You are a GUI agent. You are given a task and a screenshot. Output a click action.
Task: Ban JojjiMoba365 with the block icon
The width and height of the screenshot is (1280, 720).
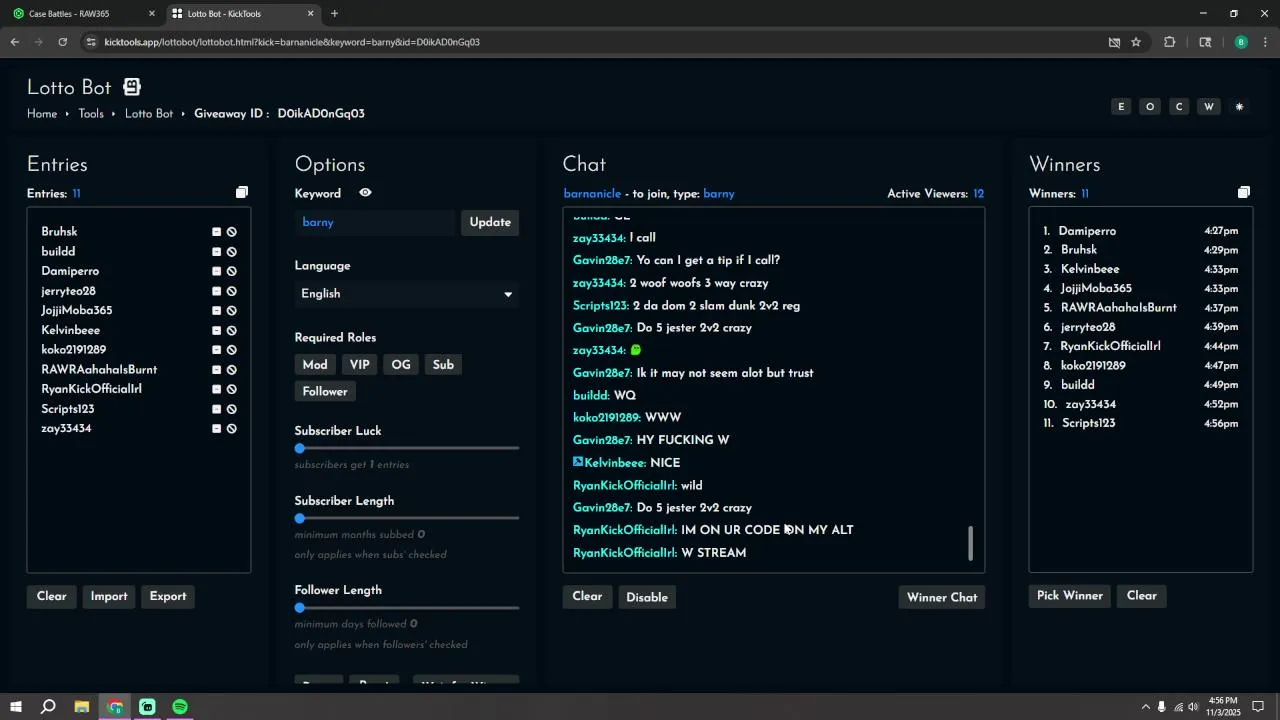(x=231, y=311)
